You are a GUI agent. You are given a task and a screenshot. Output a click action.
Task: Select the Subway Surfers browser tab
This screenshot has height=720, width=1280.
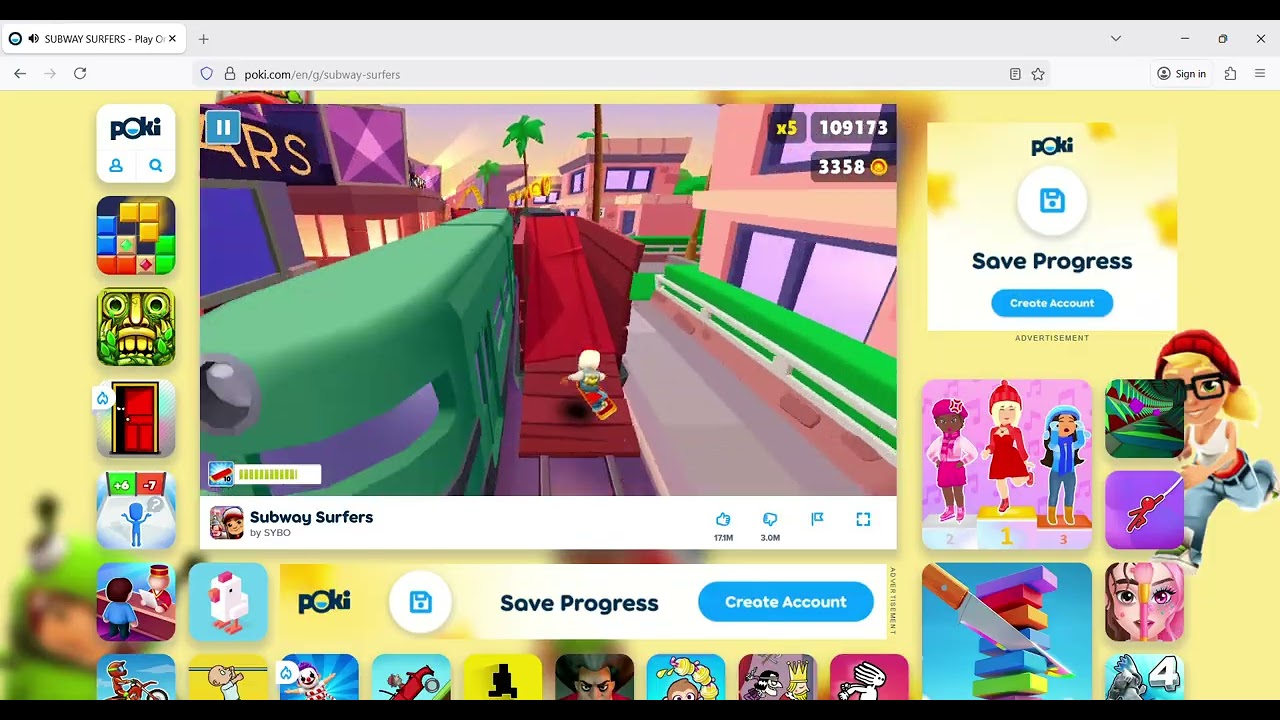[93, 39]
